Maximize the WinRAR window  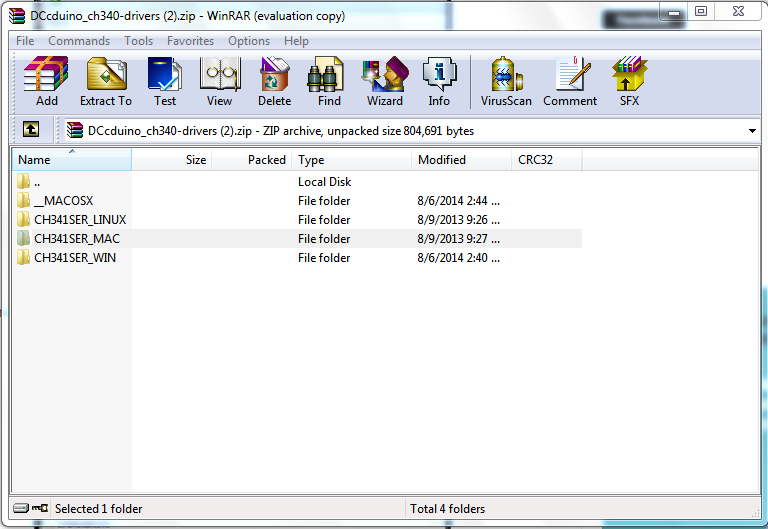701,11
